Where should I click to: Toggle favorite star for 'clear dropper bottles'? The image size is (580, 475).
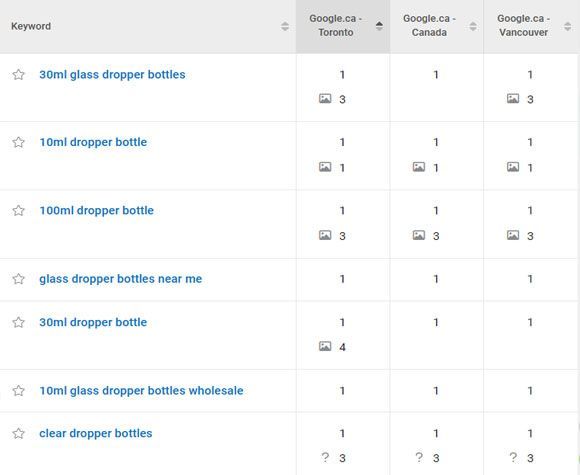click(18, 433)
